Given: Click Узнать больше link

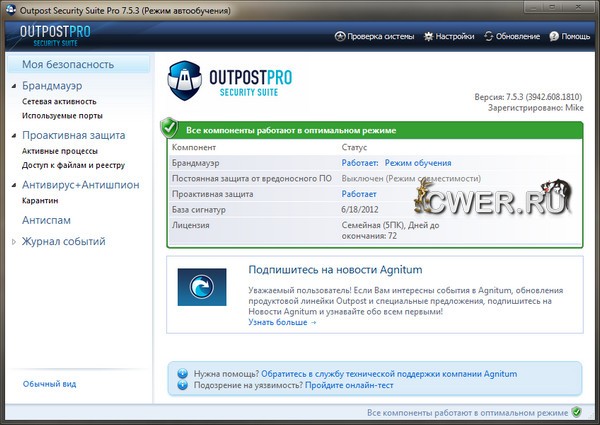Looking at the screenshot, I should (282, 322).
